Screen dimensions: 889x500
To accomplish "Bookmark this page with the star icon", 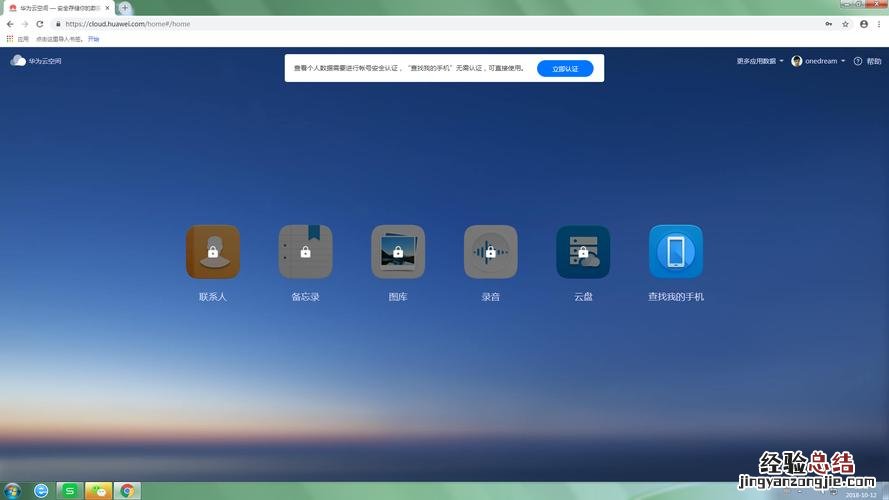I will (x=845, y=24).
